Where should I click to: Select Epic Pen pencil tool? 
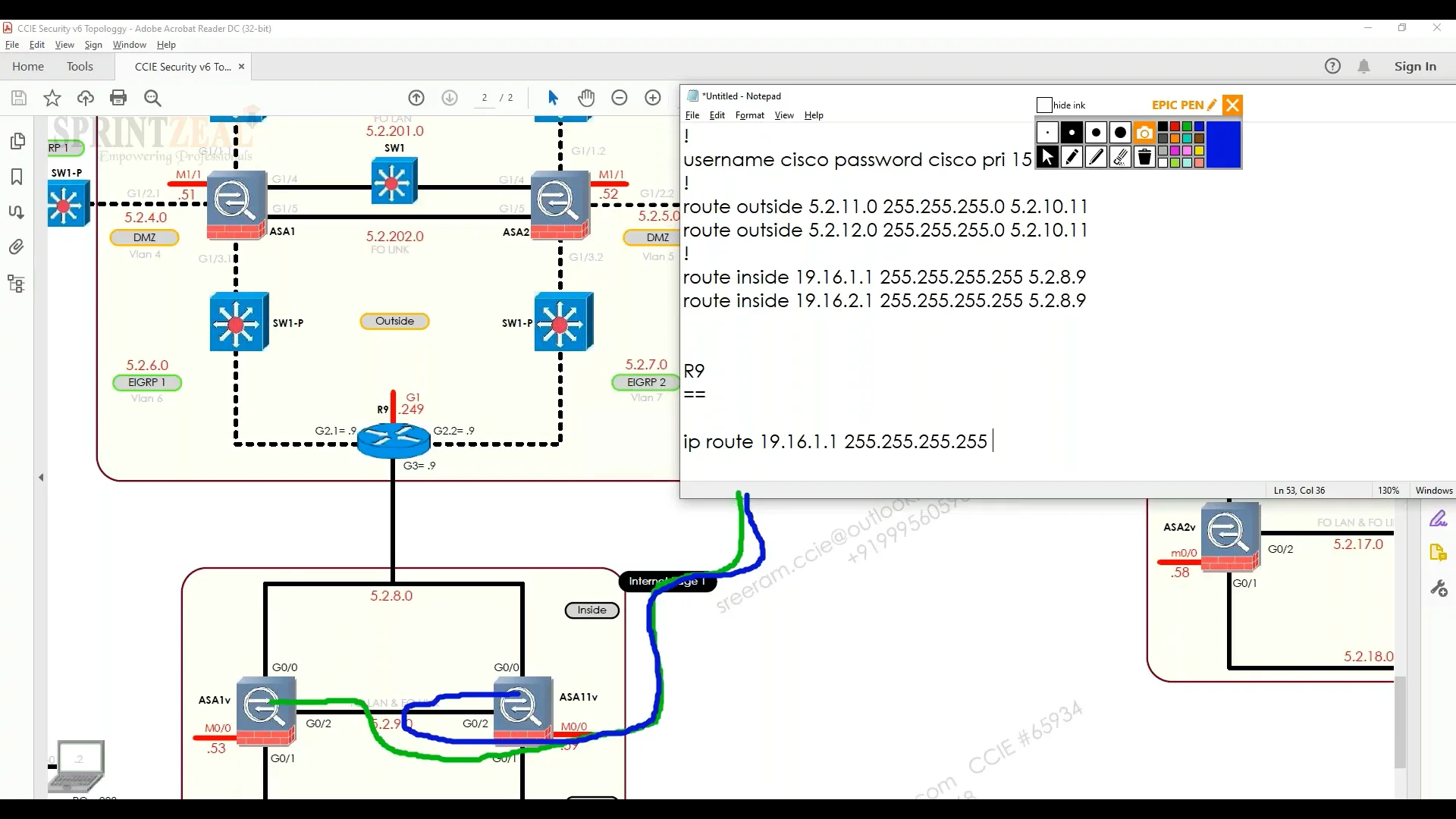click(x=1072, y=157)
